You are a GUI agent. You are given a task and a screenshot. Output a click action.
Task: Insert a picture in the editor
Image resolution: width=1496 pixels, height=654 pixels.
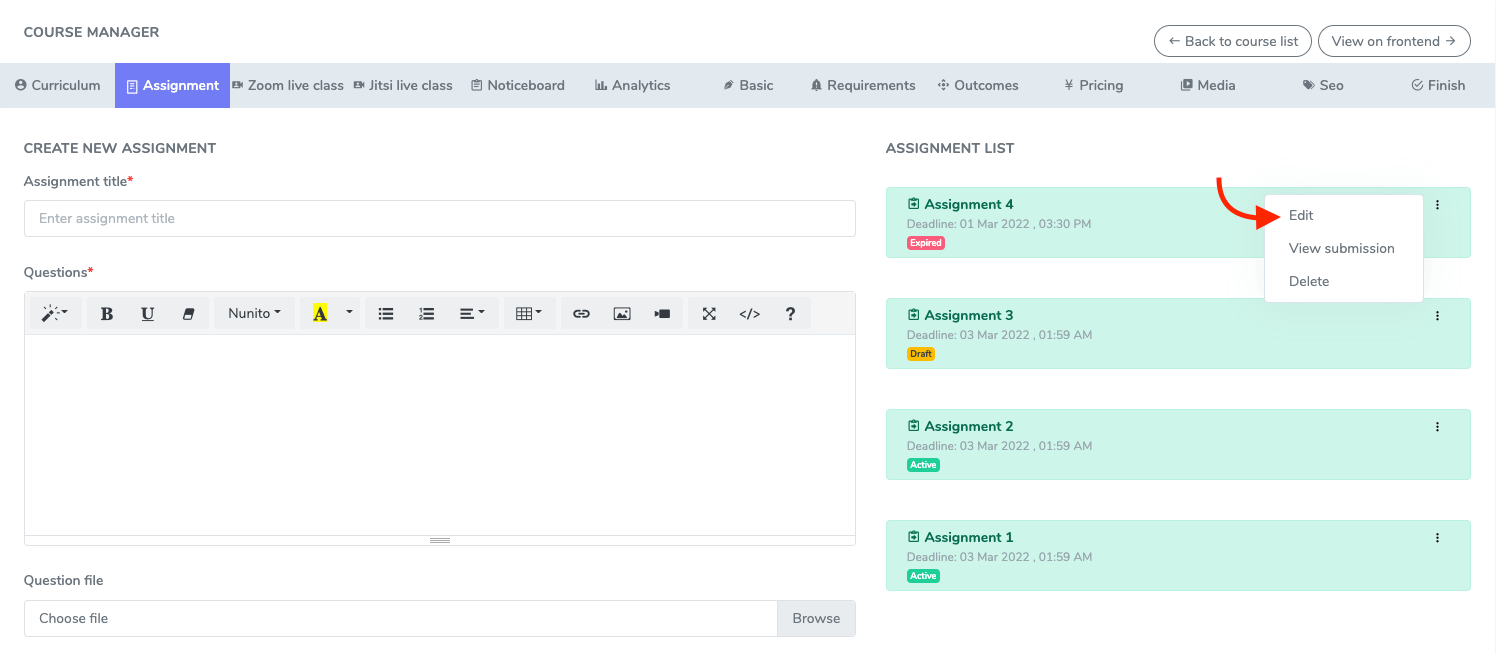[x=622, y=314]
